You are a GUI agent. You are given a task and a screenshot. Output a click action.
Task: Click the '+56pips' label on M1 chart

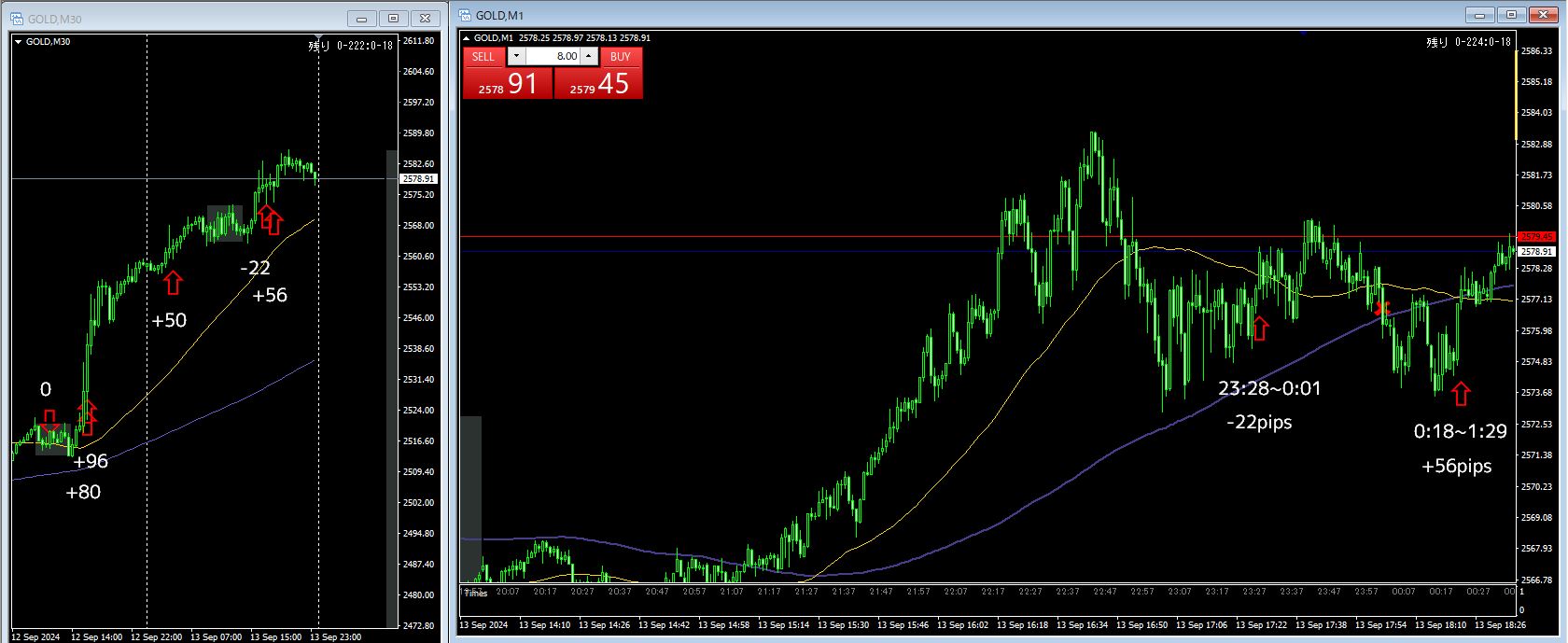(x=1457, y=466)
